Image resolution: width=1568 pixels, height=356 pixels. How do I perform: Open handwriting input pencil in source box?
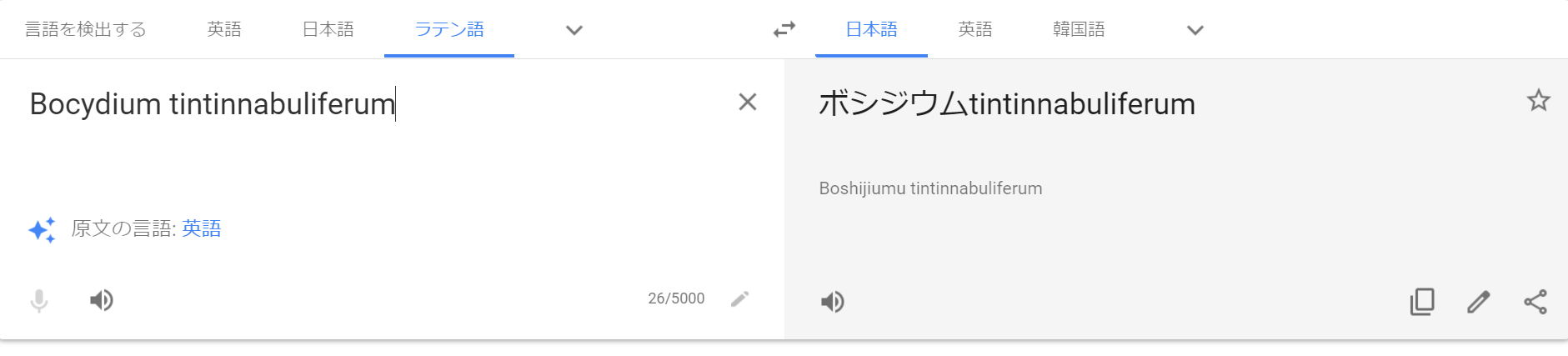(x=739, y=298)
